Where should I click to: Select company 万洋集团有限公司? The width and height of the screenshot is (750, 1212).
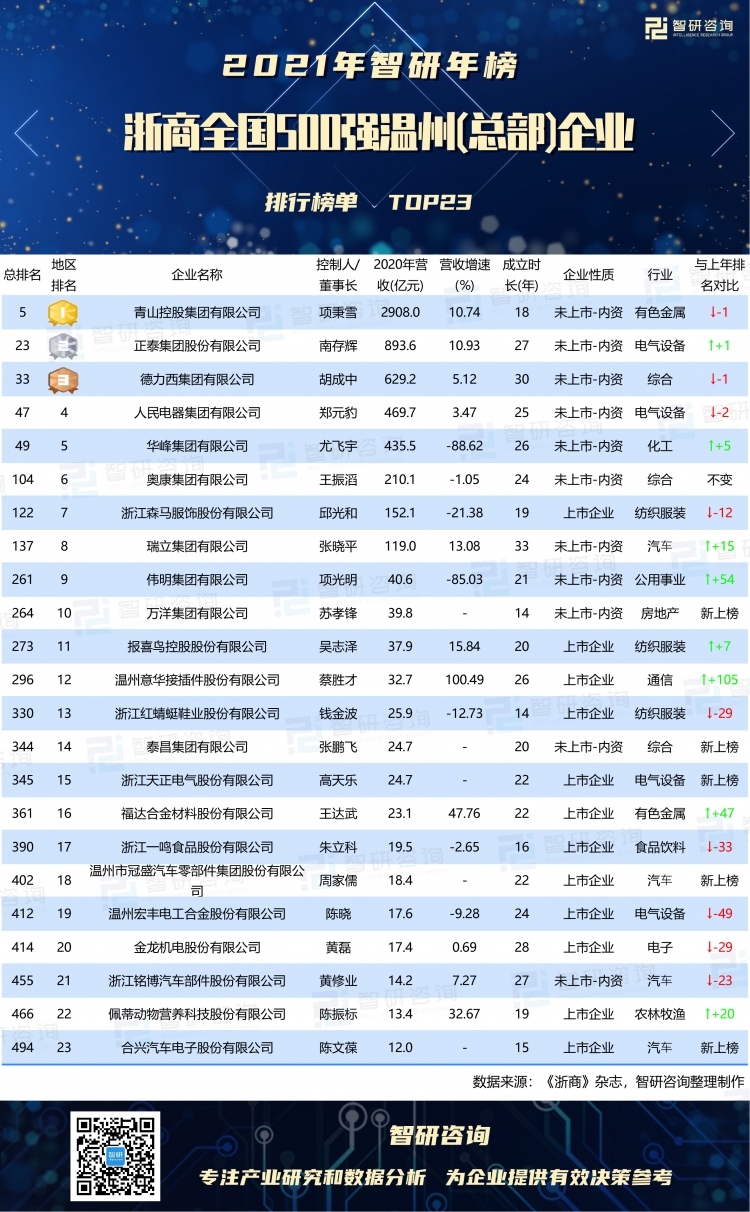(197, 613)
